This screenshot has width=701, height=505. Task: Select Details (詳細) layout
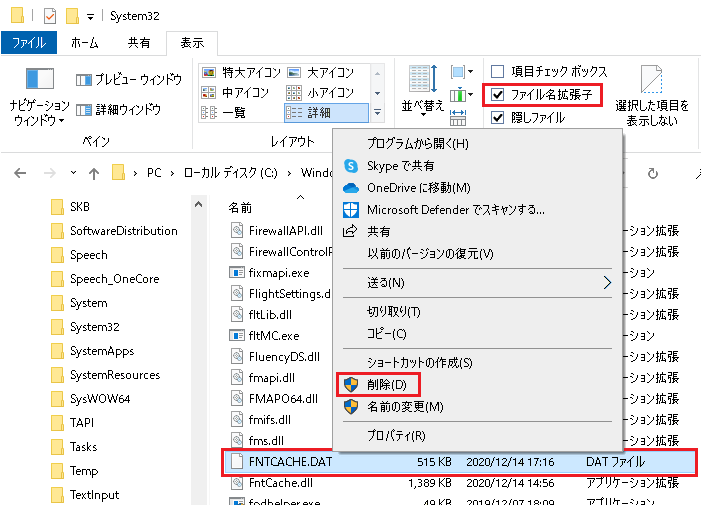326,113
